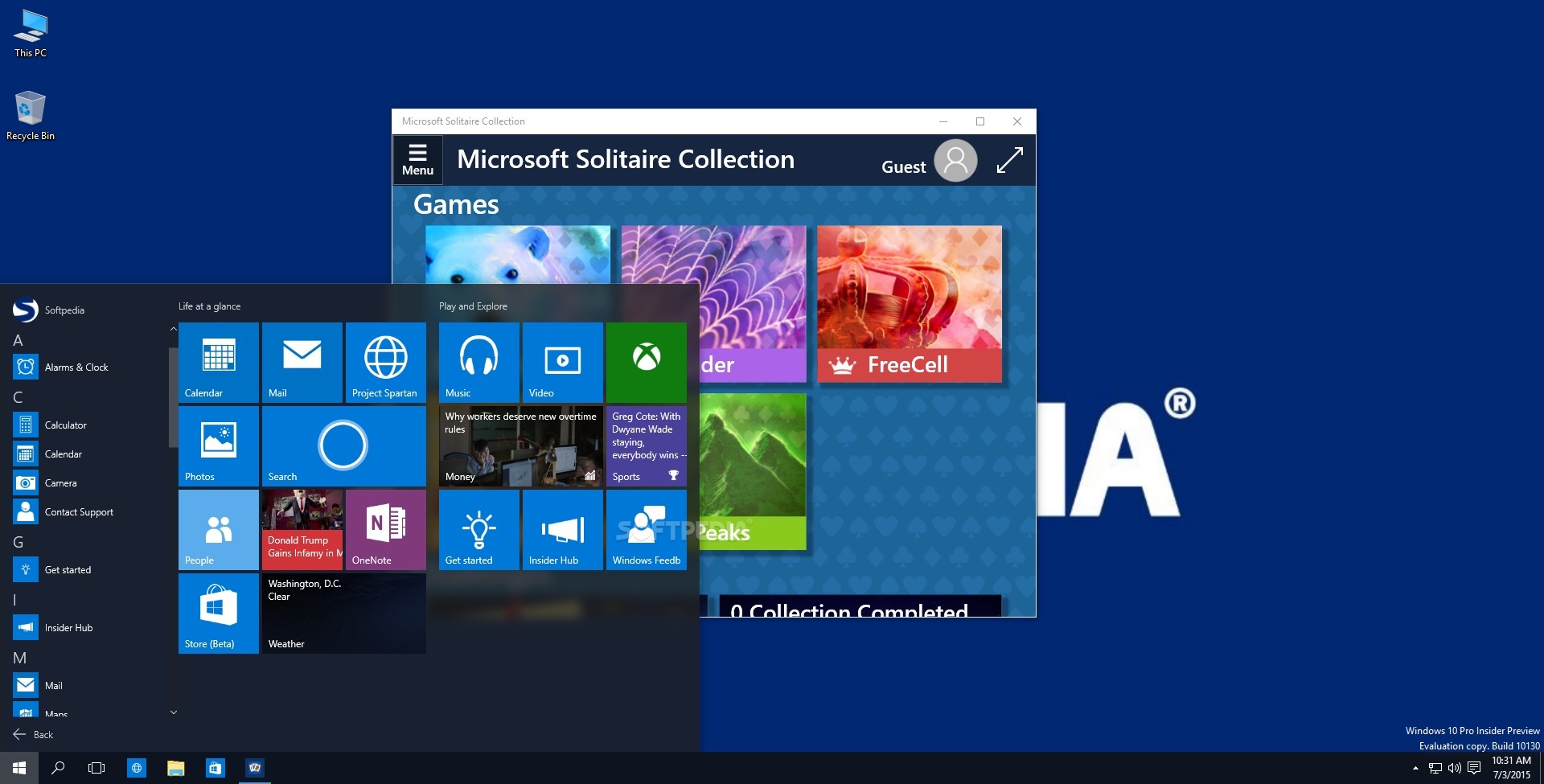Toggle Solitaire fullscreen arrow icon

(1009, 160)
